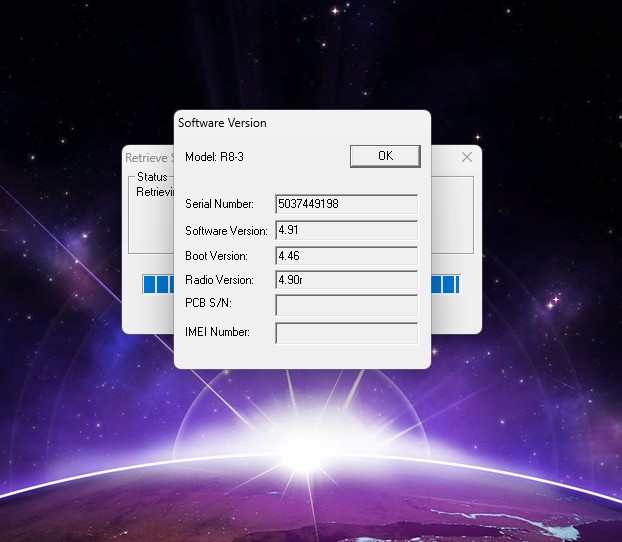
Task: Select the Software Version value field
Action: pos(346,230)
